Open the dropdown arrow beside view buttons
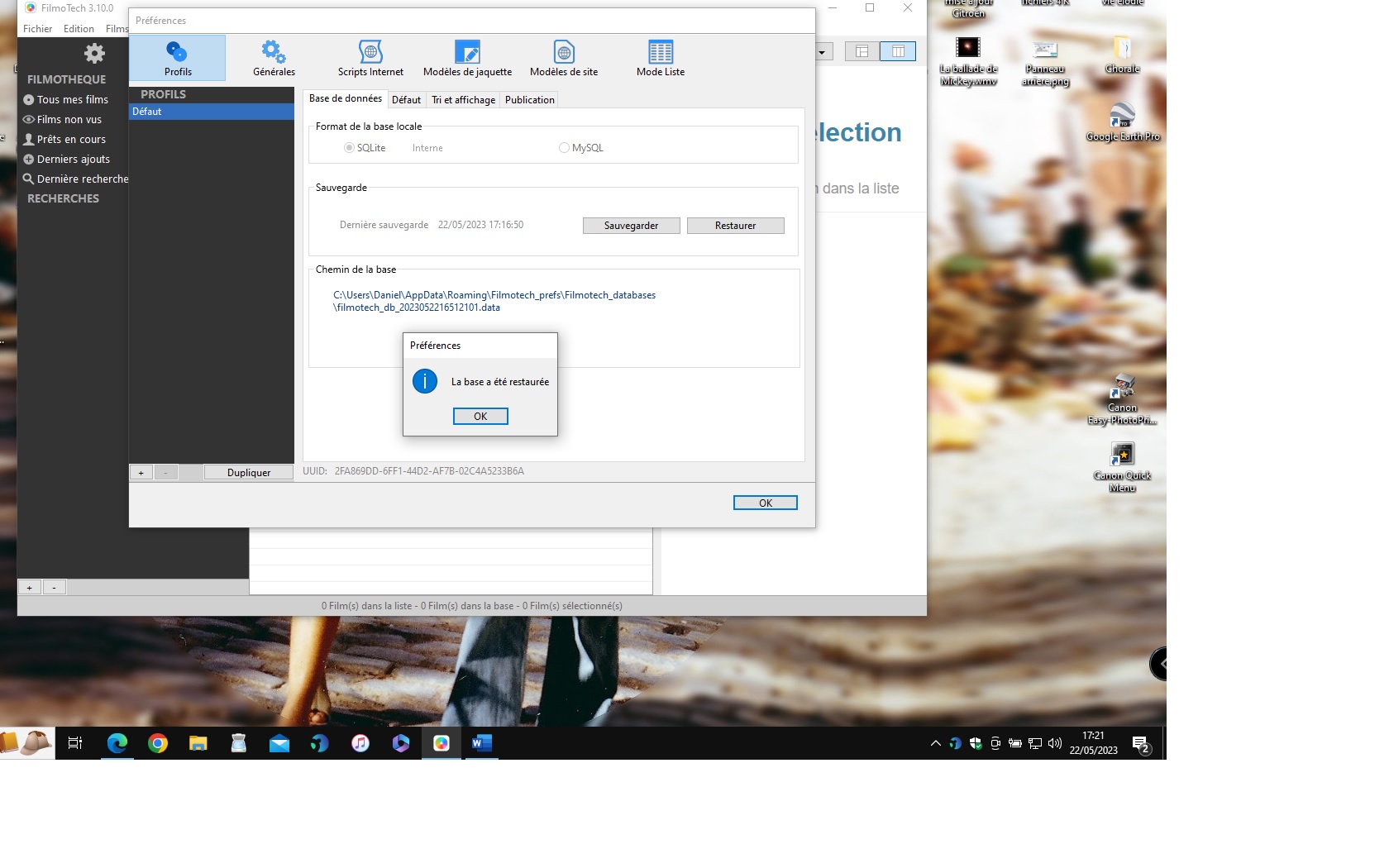This screenshot has width=1389, height=868. point(822,52)
